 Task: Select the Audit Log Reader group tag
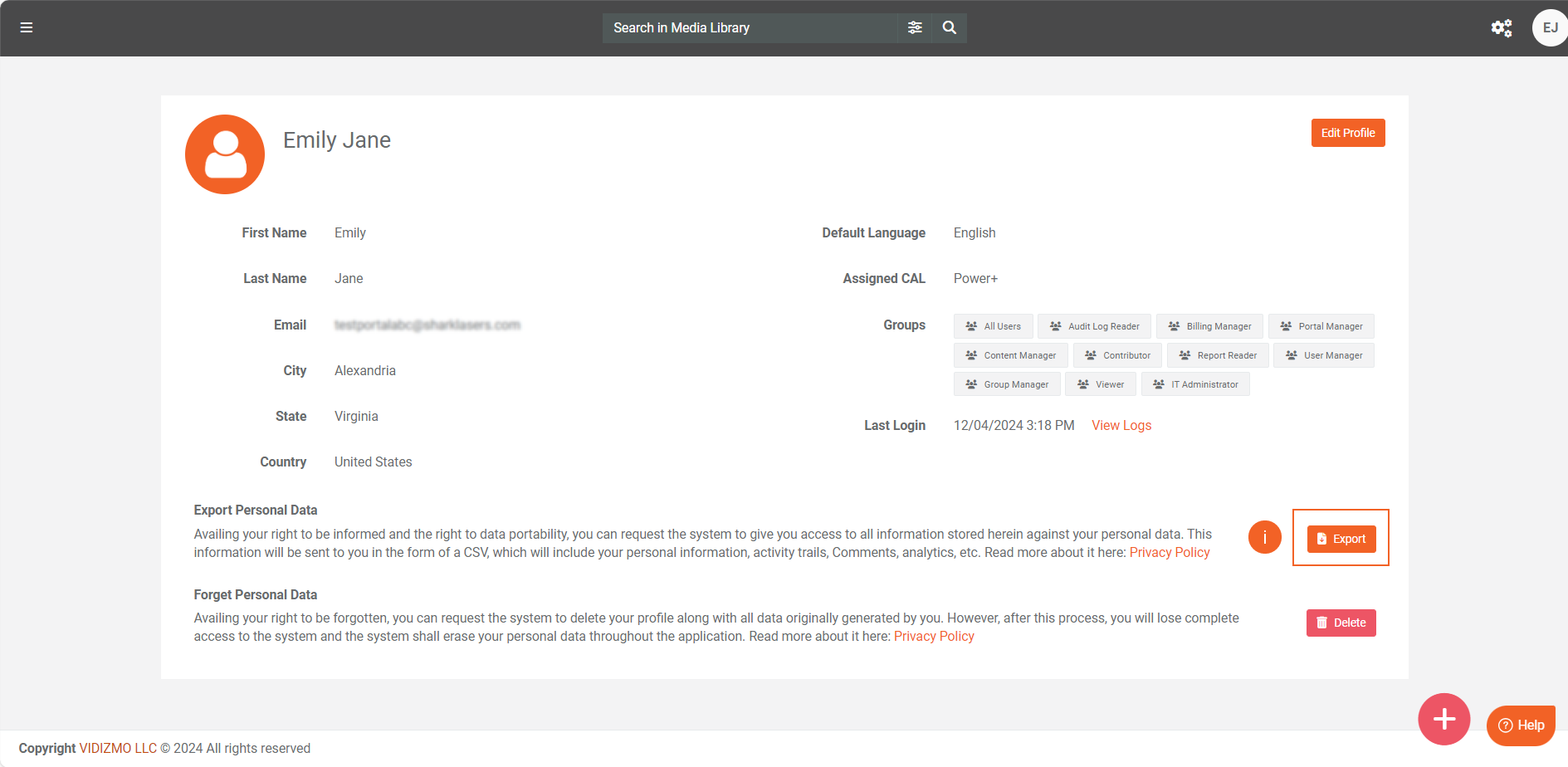(x=1094, y=326)
